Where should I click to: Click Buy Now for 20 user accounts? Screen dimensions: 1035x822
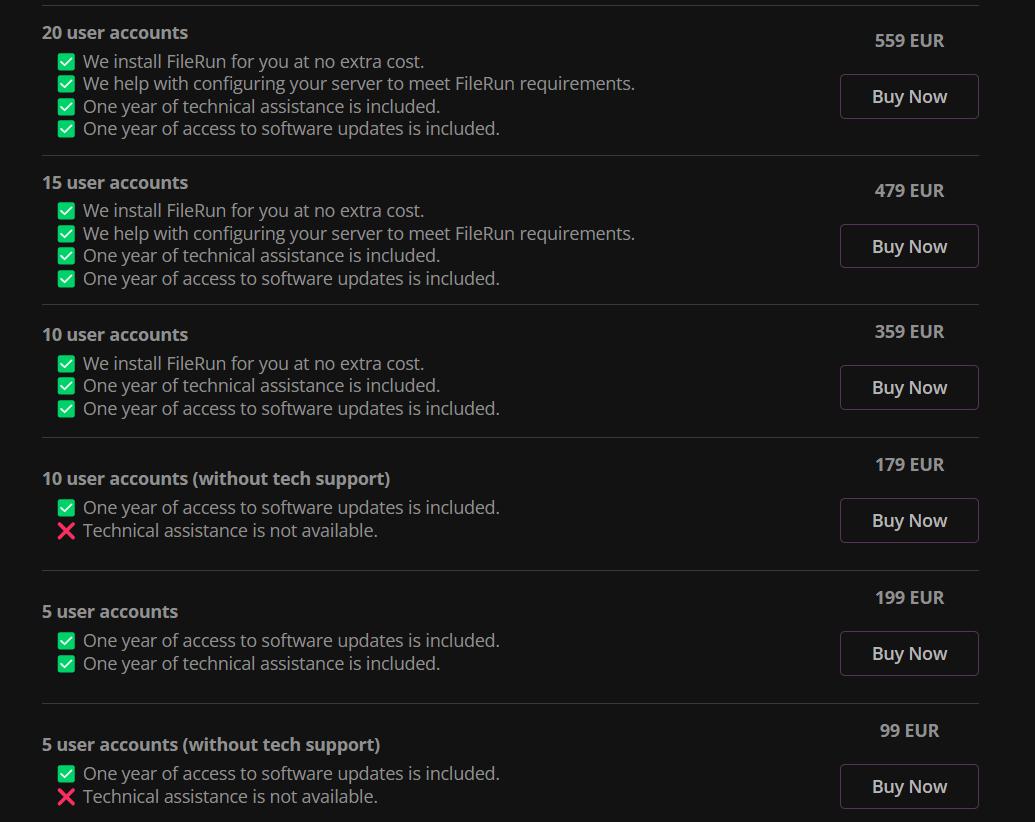click(909, 97)
